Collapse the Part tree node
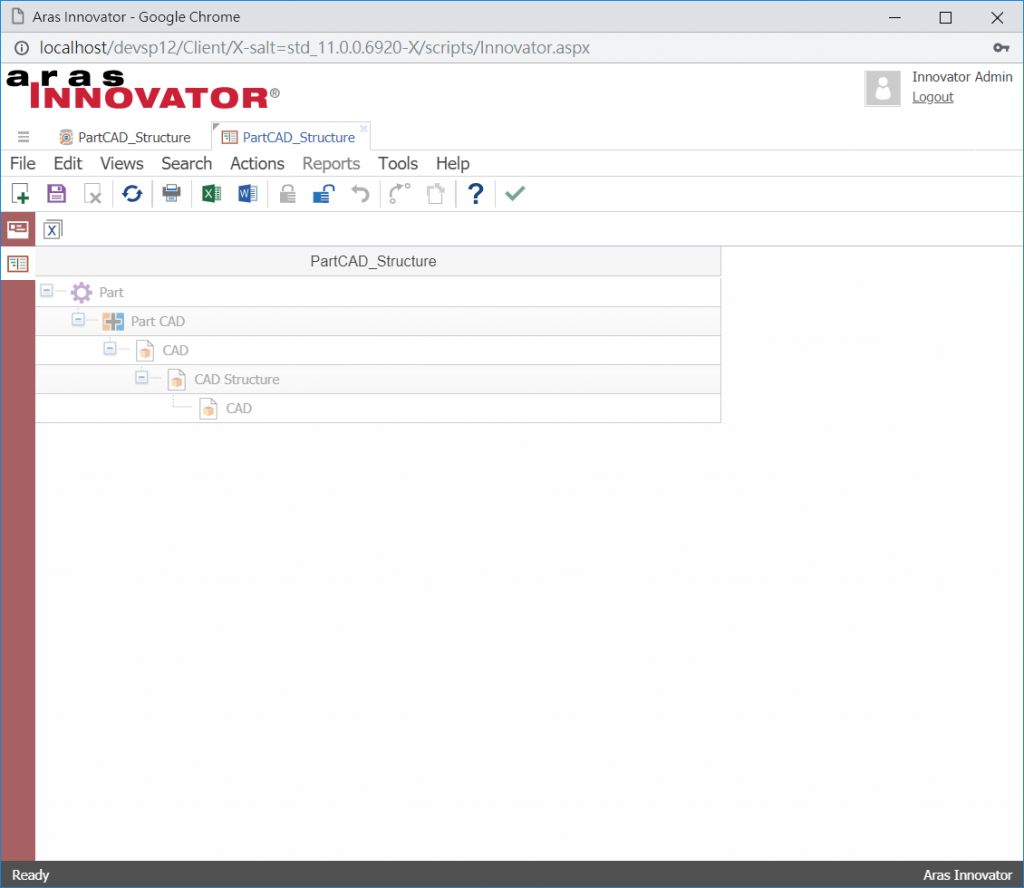This screenshot has height=888, width=1024. 46,290
